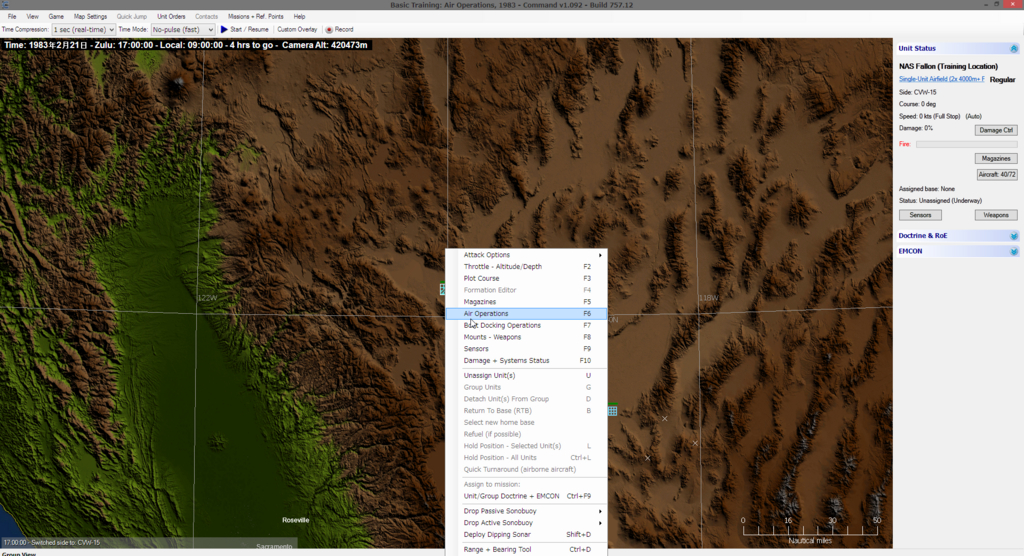Viewport: 1024px width, 556px height.
Task: Open the Help menu
Action: coord(299,16)
